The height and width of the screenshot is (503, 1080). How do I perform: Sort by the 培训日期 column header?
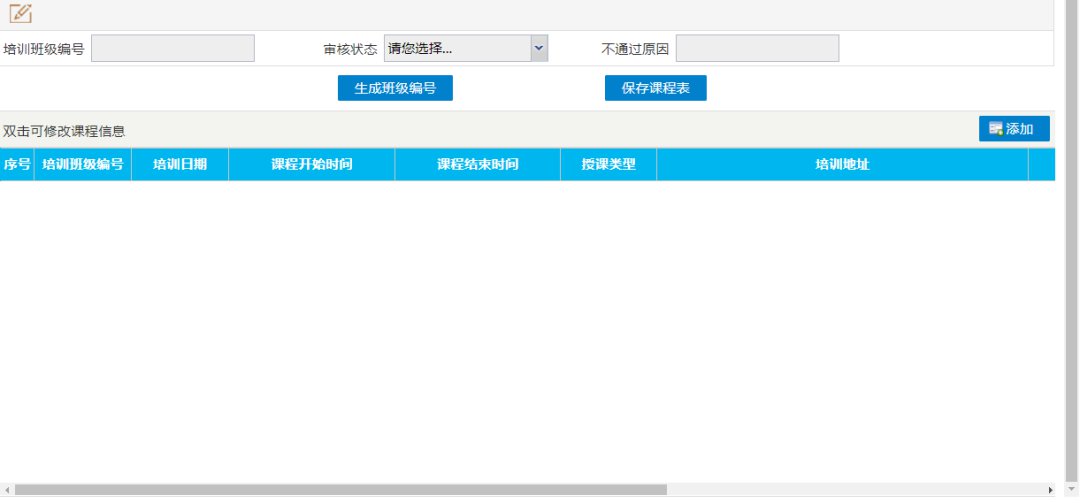tap(180, 165)
